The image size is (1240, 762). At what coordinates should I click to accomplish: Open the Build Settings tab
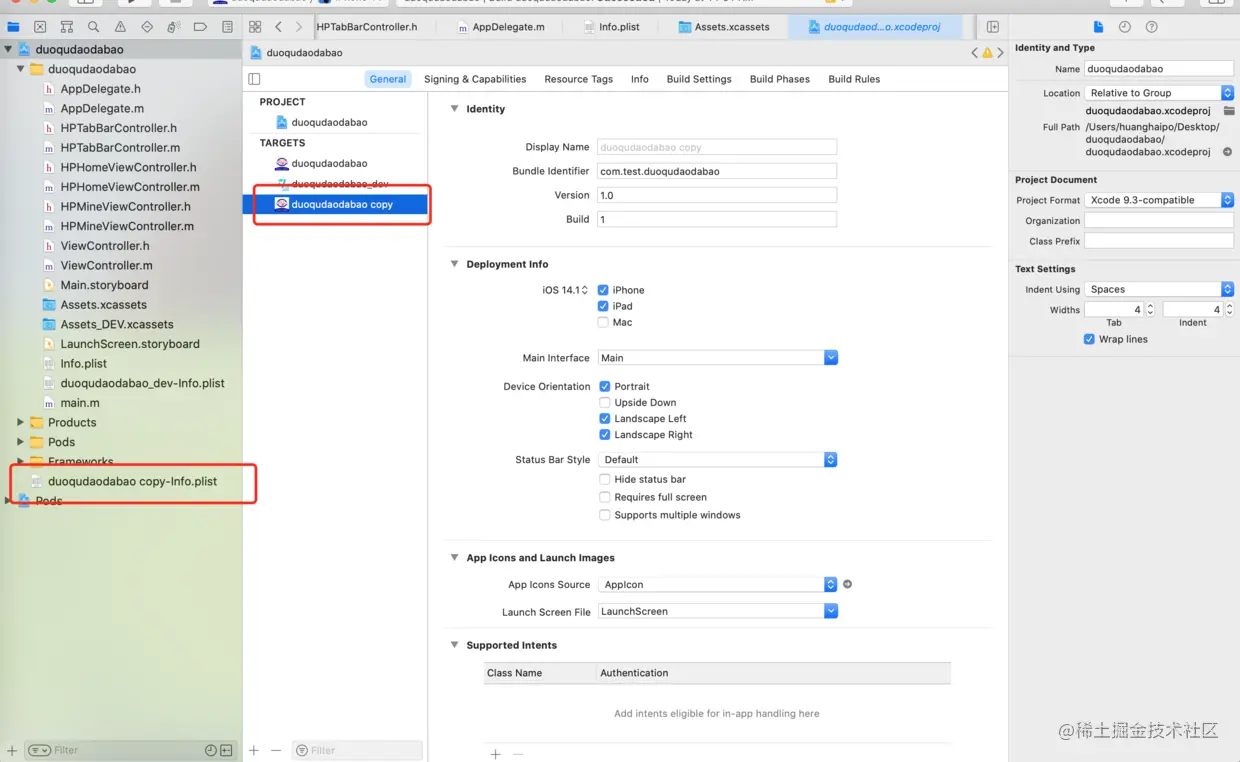click(x=699, y=79)
